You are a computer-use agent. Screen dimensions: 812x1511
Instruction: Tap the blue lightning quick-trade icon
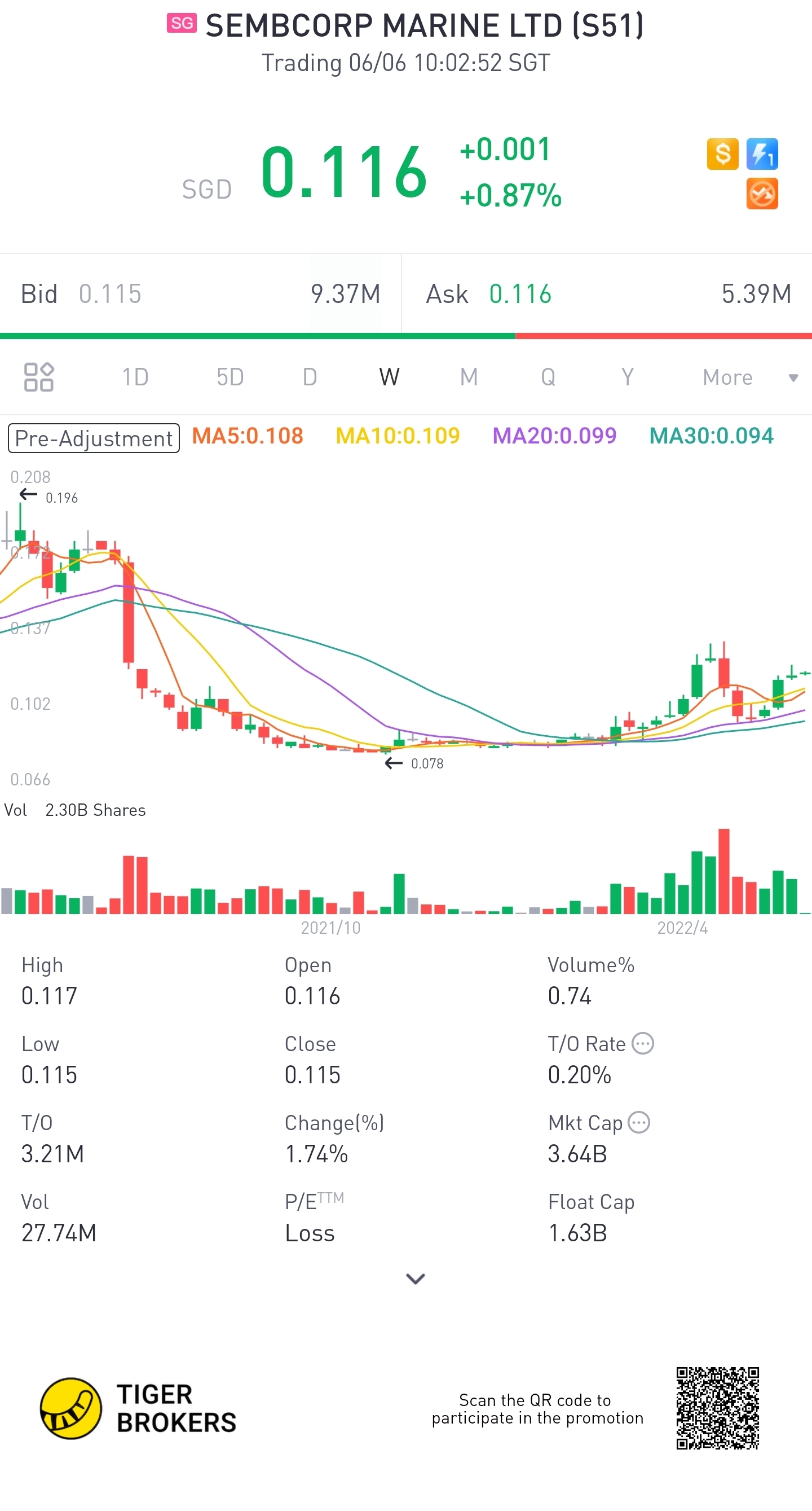(x=762, y=154)
